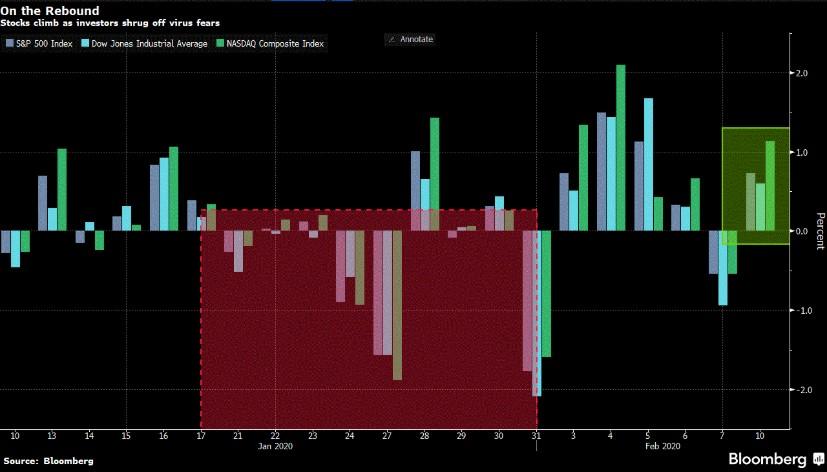This screenshot has width=827, height=472.
Task: Click the Bloomberg chart logo icon
Action: [x=816, y=458]
